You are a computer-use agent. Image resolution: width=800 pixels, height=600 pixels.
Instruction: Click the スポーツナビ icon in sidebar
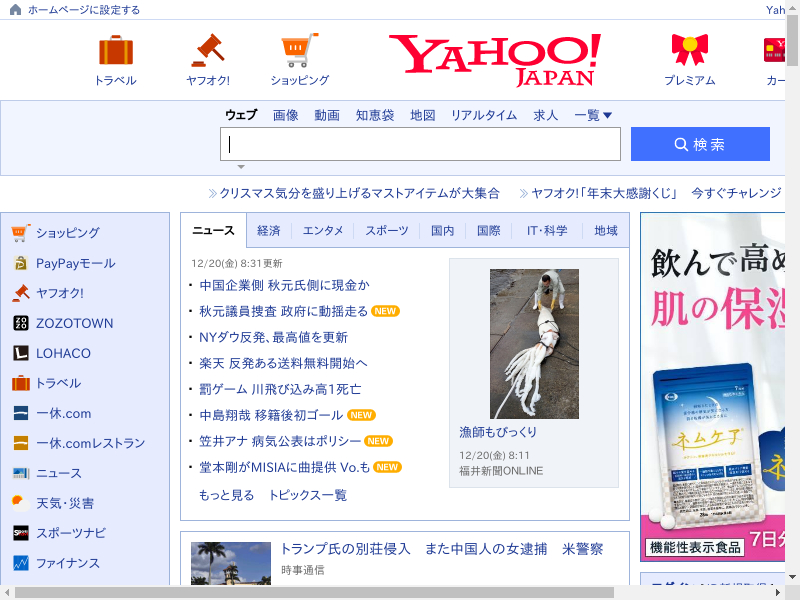[20, 533]
